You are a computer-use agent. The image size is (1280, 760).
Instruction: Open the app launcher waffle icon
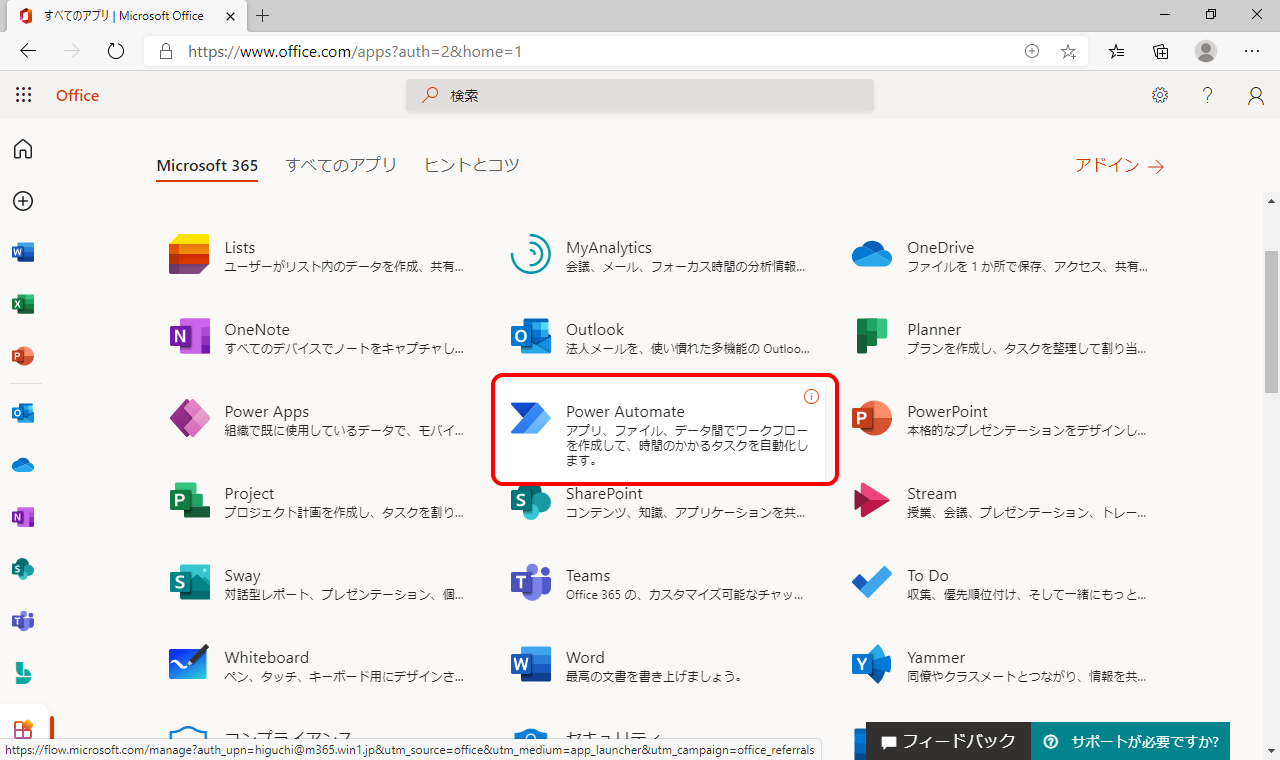(x=23, y=95)
